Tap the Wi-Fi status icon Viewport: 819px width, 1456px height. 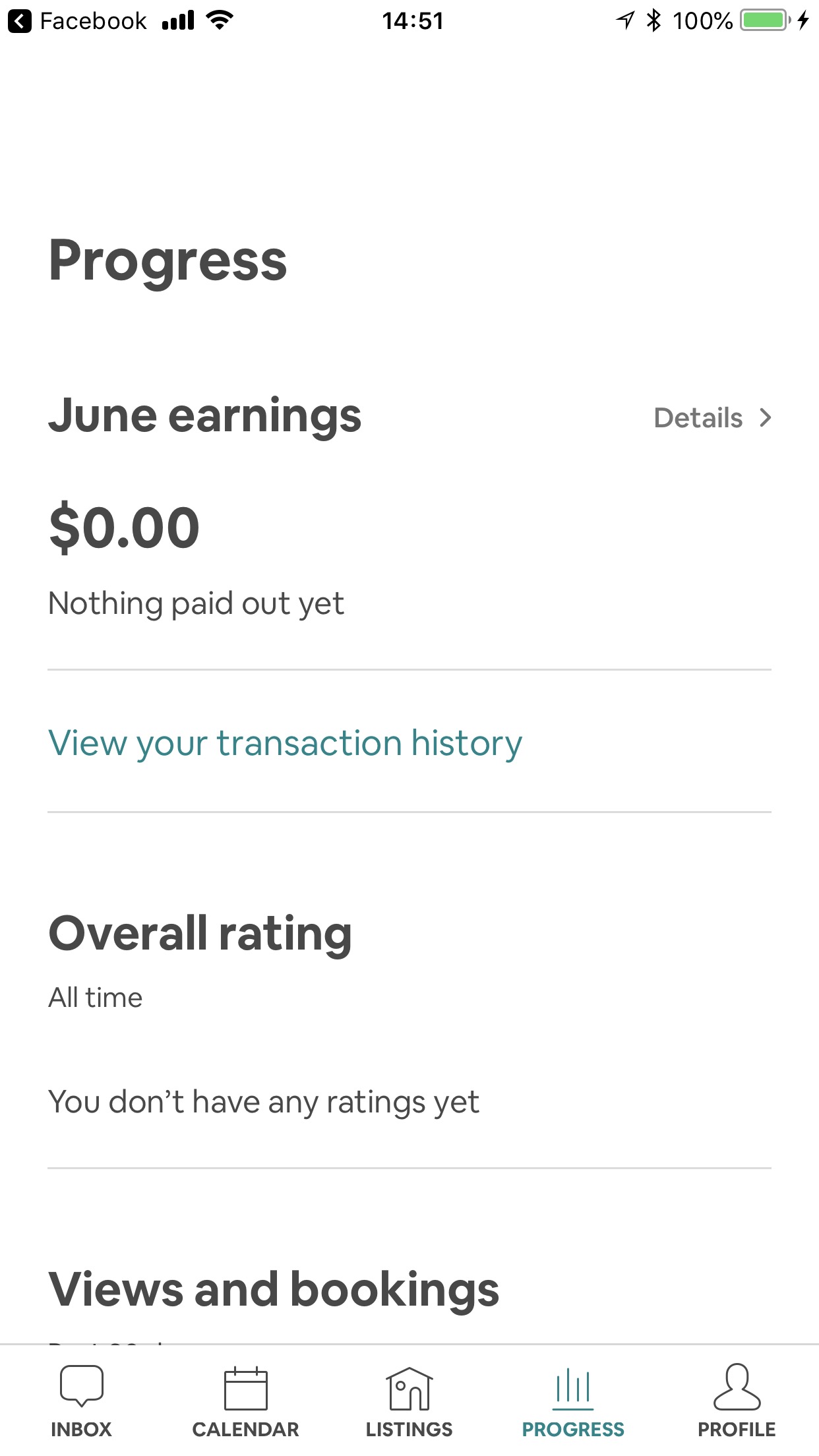click(x=220, y=21)
